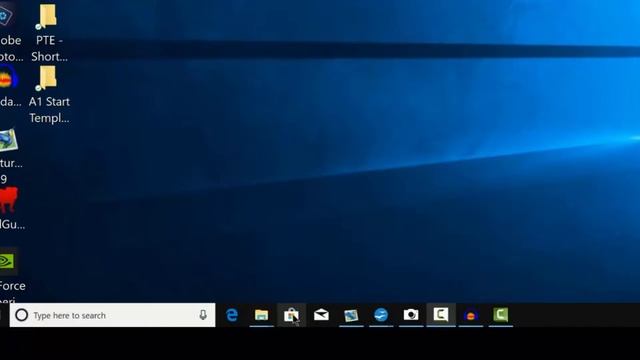The width and height of the screenshot is (640, 360).
Task: Click the 'PTE - Short...' folder label
Action: [49, 48]
